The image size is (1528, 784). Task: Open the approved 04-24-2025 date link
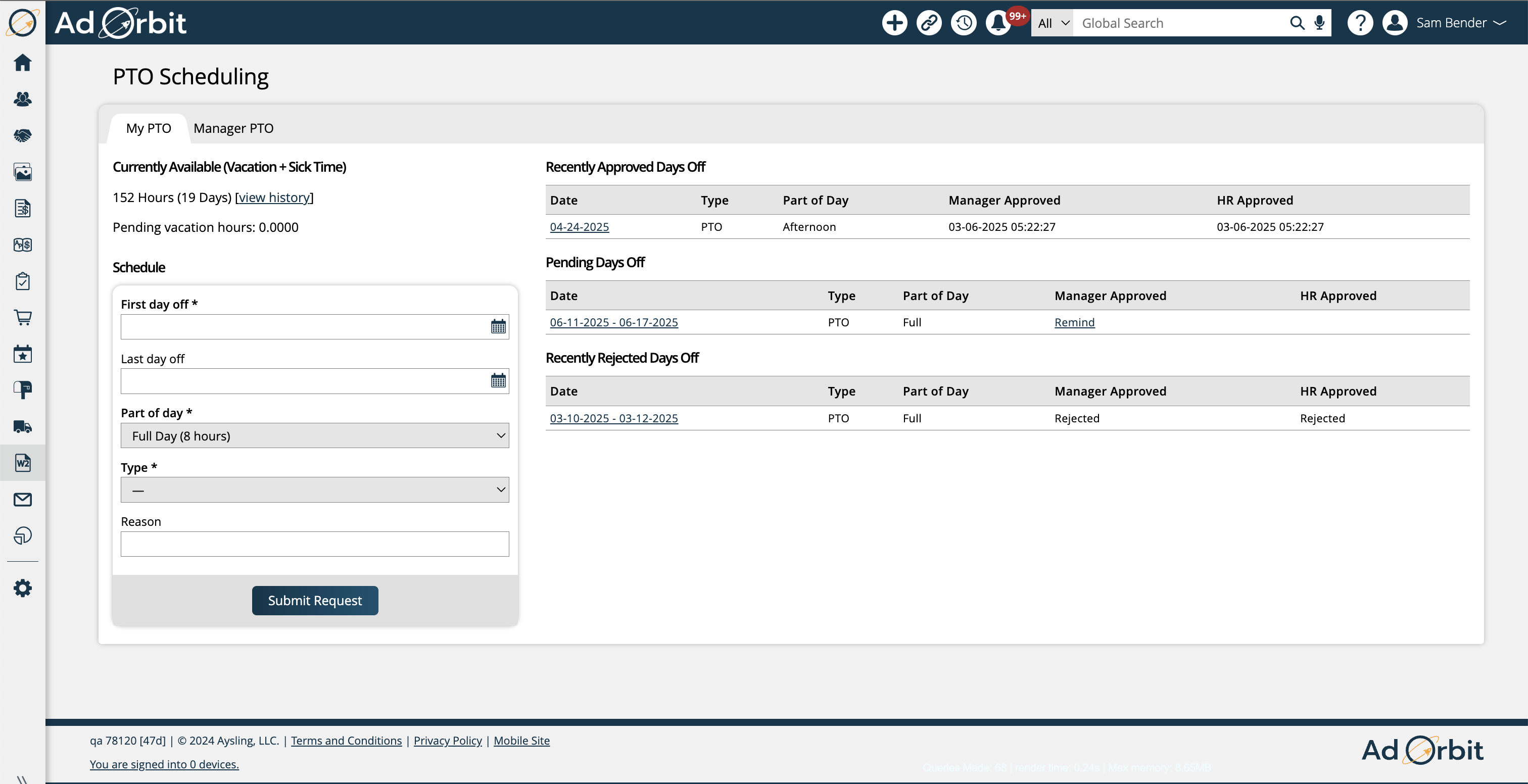[x=580, y=226]
